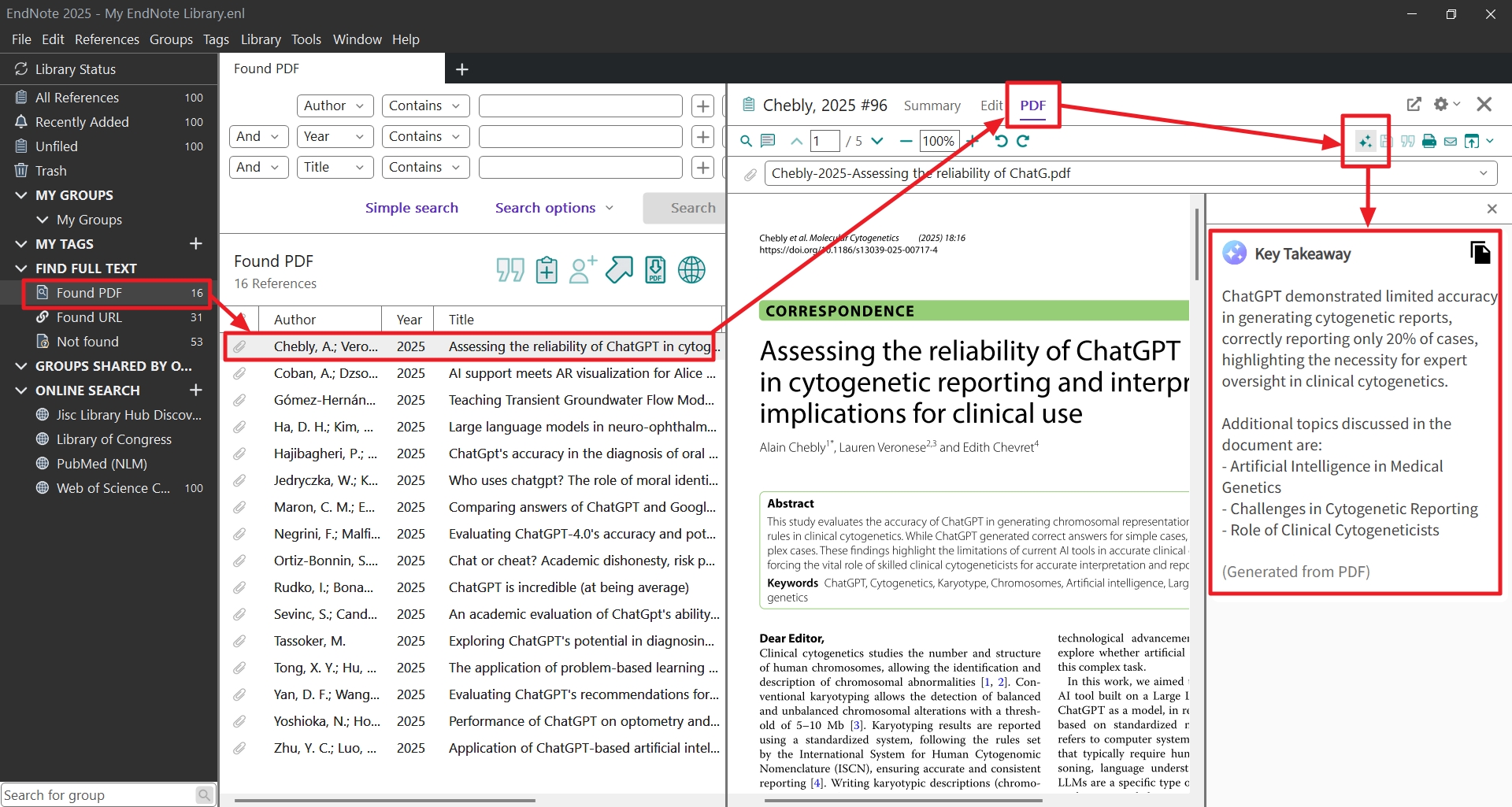Open the Search options dropdown

click(x=554, y=208)
